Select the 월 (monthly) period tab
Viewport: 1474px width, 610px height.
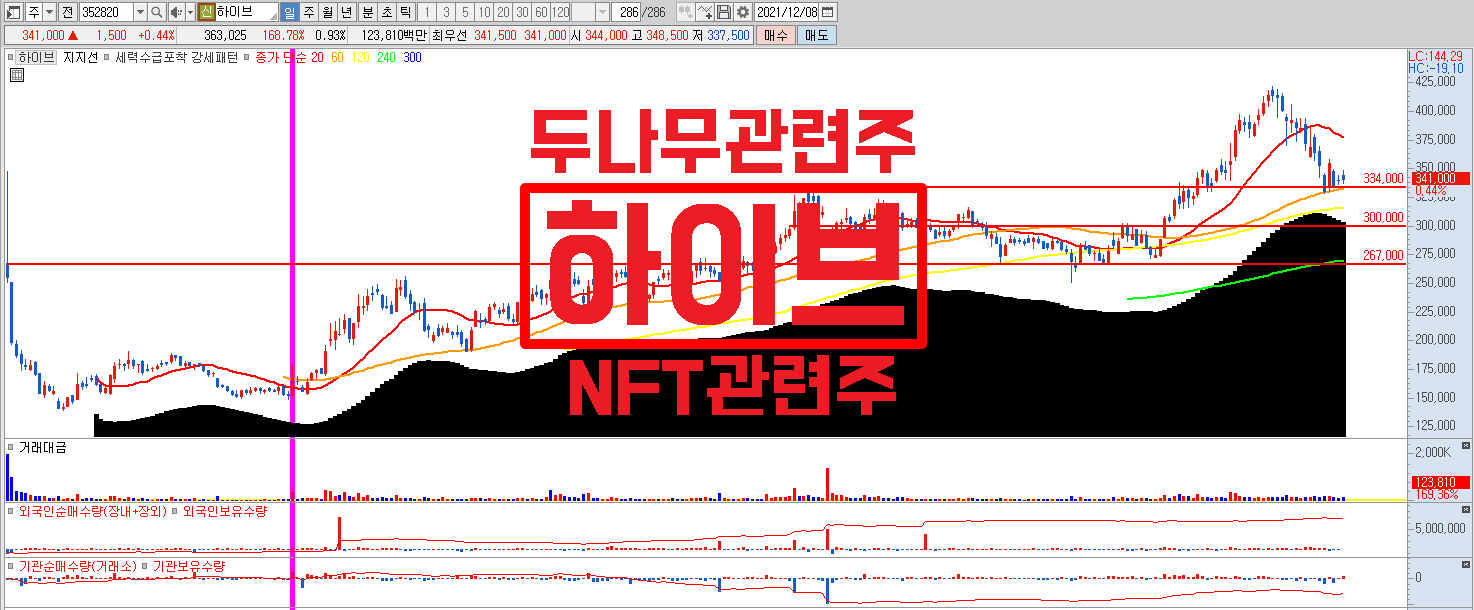[327, 12]
